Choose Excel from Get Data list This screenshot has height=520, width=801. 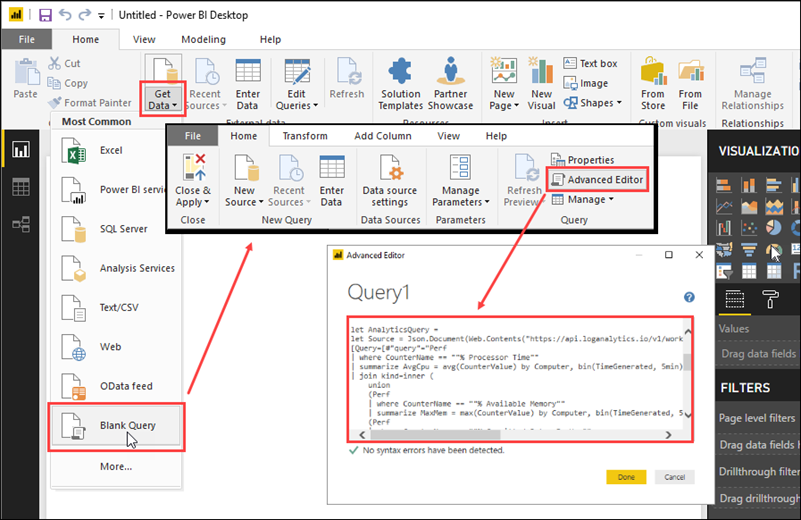tap(116, 150)
